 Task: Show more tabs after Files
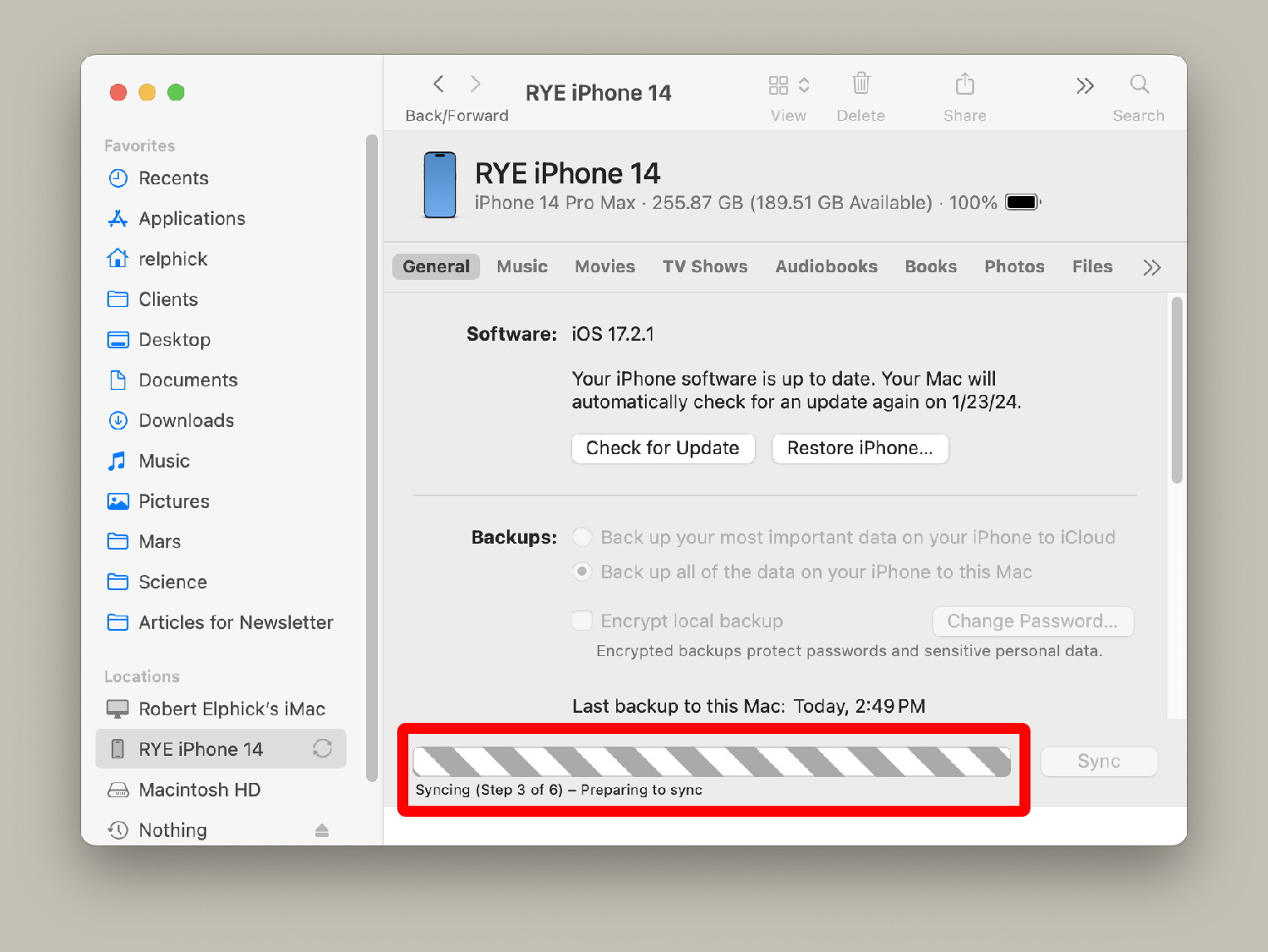coord(1152,267)
